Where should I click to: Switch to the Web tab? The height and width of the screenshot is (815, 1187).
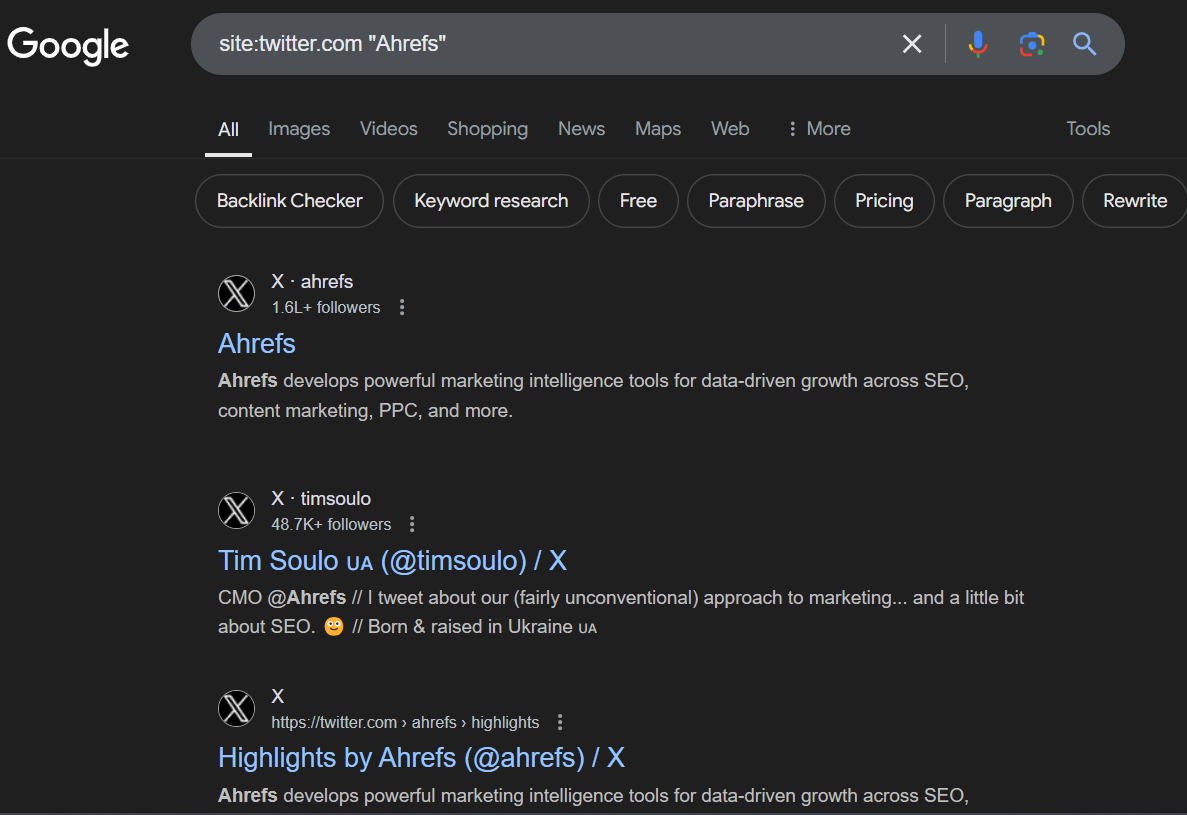coord(730,129)
